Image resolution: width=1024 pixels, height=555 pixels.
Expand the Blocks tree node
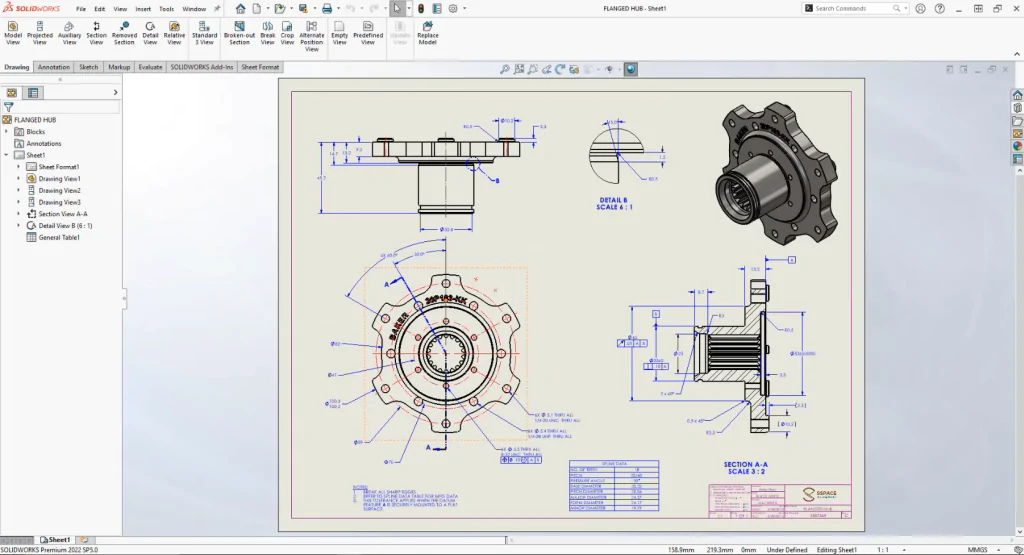click(x=7, y=132)
